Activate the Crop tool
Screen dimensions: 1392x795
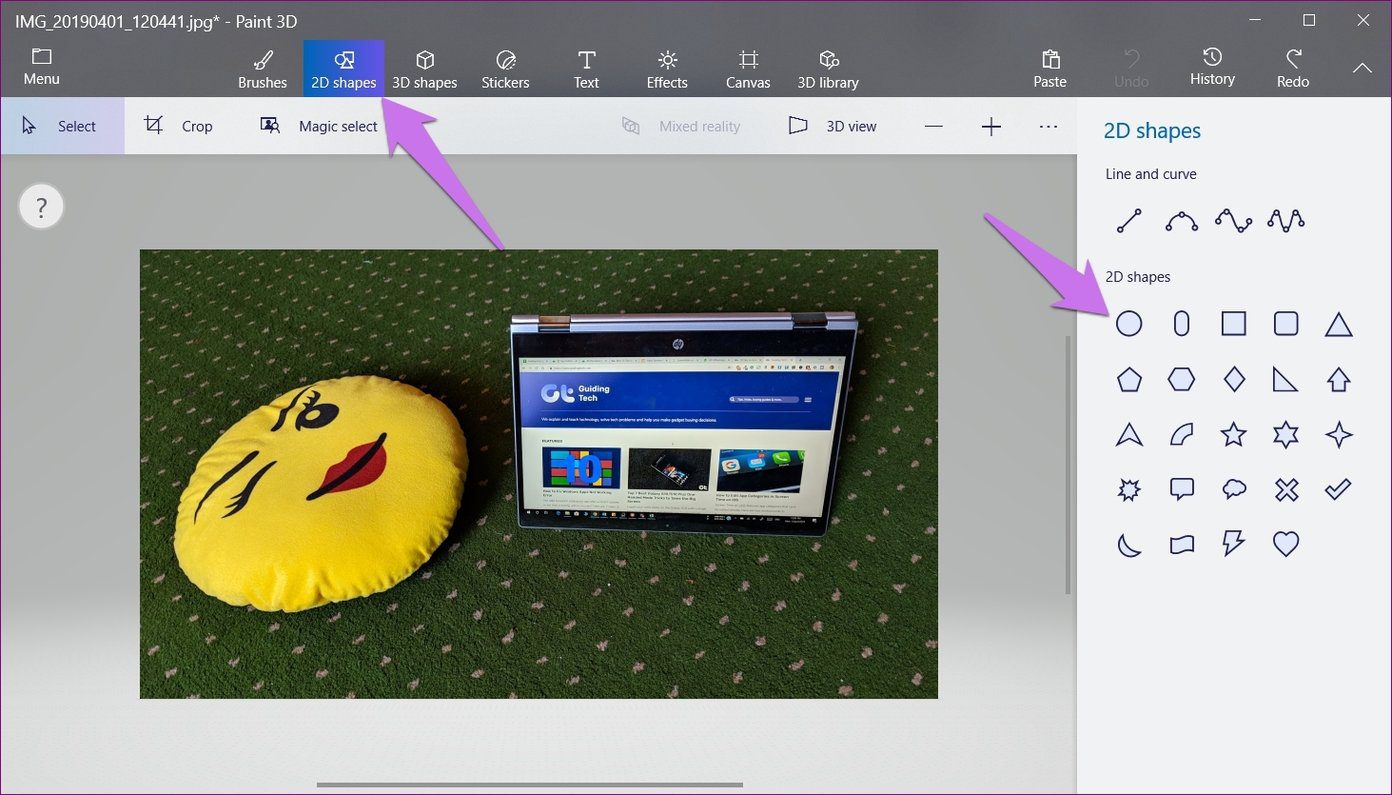(179, 126)
